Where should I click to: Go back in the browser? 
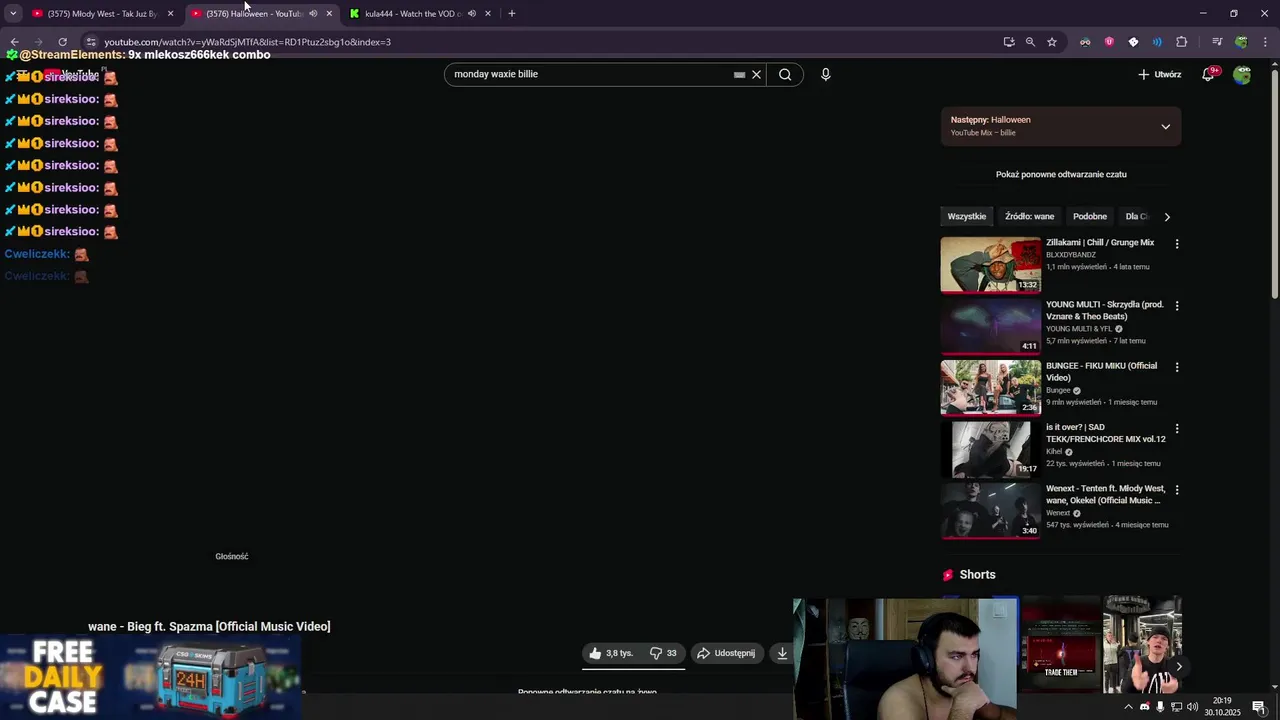coord(14,42)
